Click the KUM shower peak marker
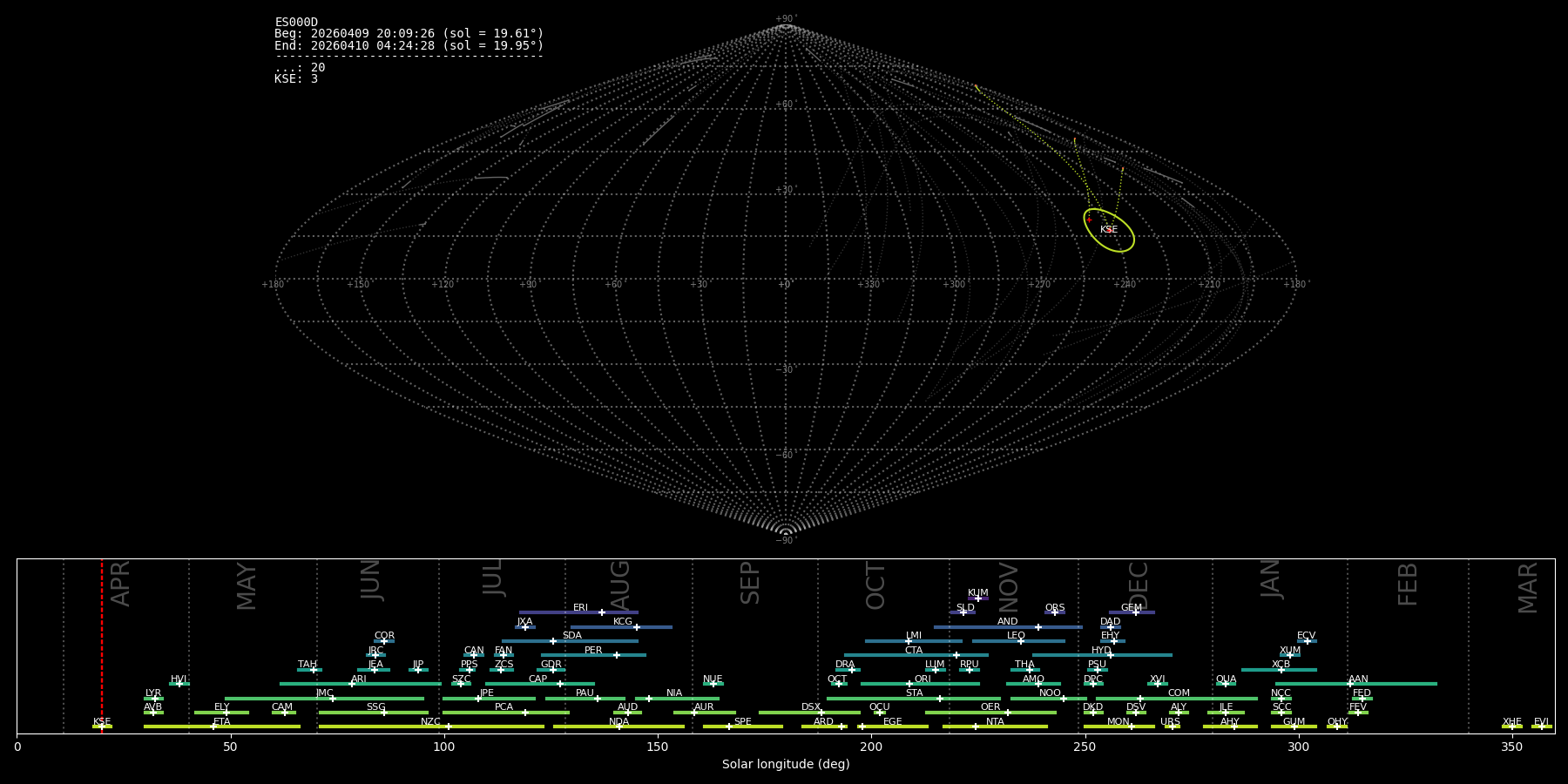1568x784 pixels. click(978, 598)
